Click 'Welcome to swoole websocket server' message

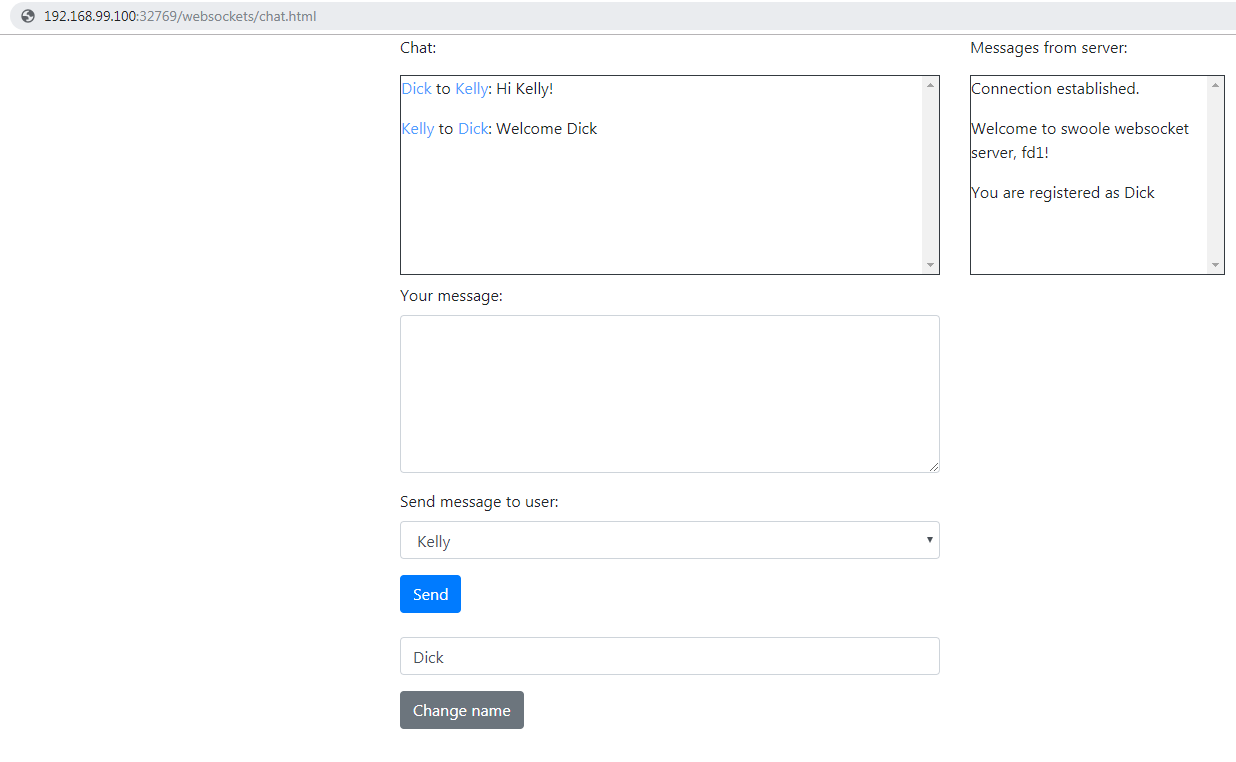click(x=1080, y=140)
